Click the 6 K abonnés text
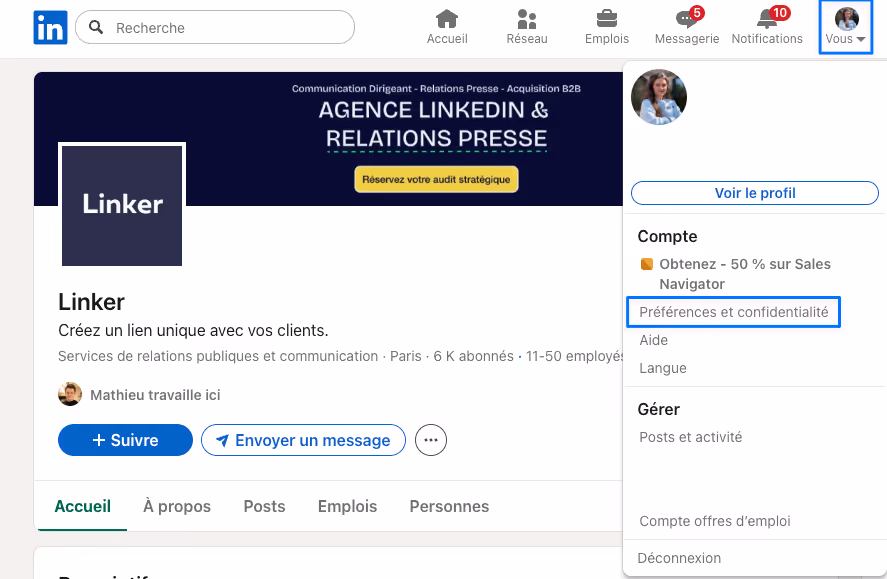Viewport: 887px width, 579px height. pyautogui.click(x=473, y=356)
